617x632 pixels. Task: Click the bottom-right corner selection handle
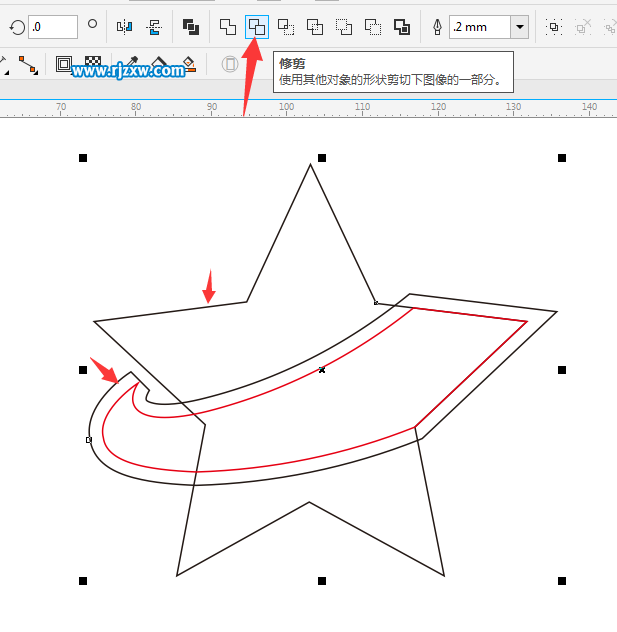coord(562,581)
